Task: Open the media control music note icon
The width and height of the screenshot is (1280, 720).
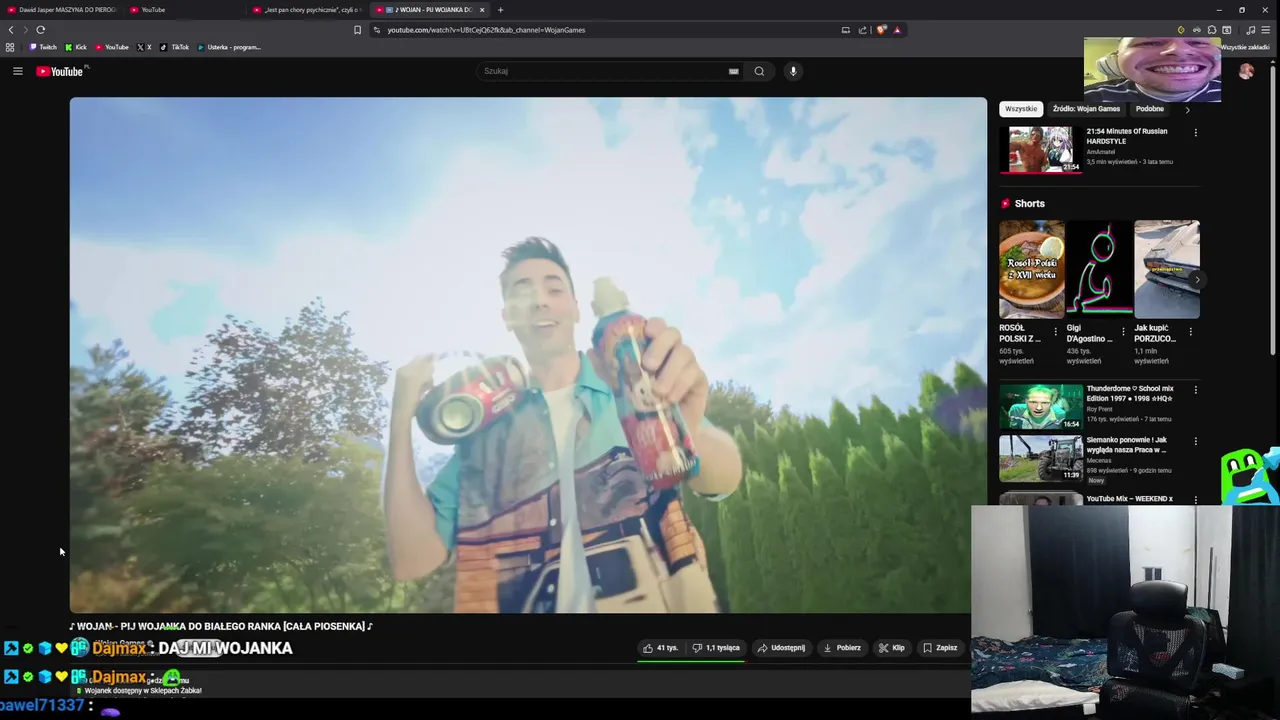Action: click(x=1251, y=30)
